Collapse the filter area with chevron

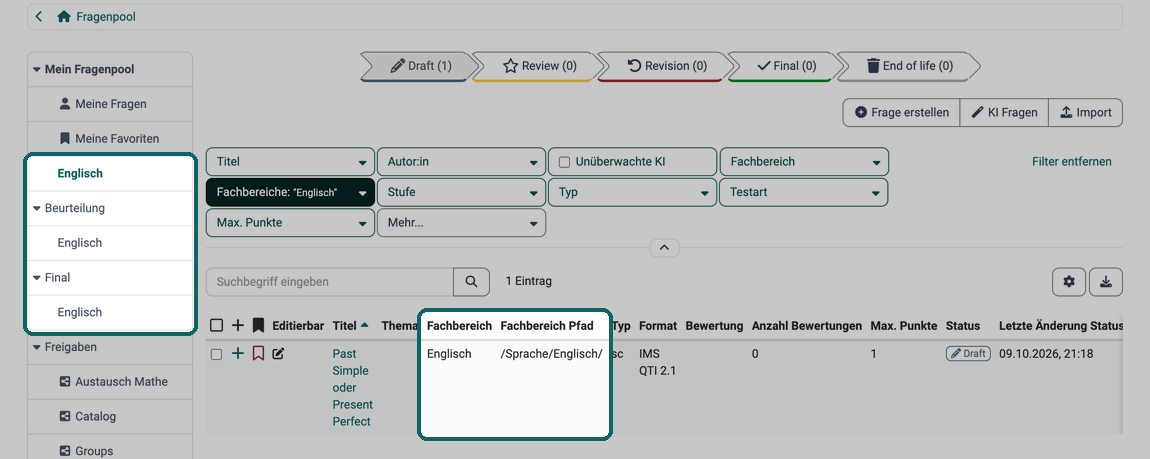[x=664, y=248]
